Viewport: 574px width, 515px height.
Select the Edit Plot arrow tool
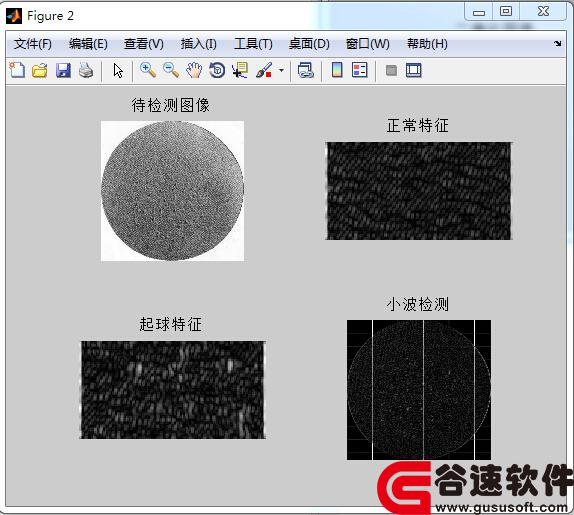118,70
